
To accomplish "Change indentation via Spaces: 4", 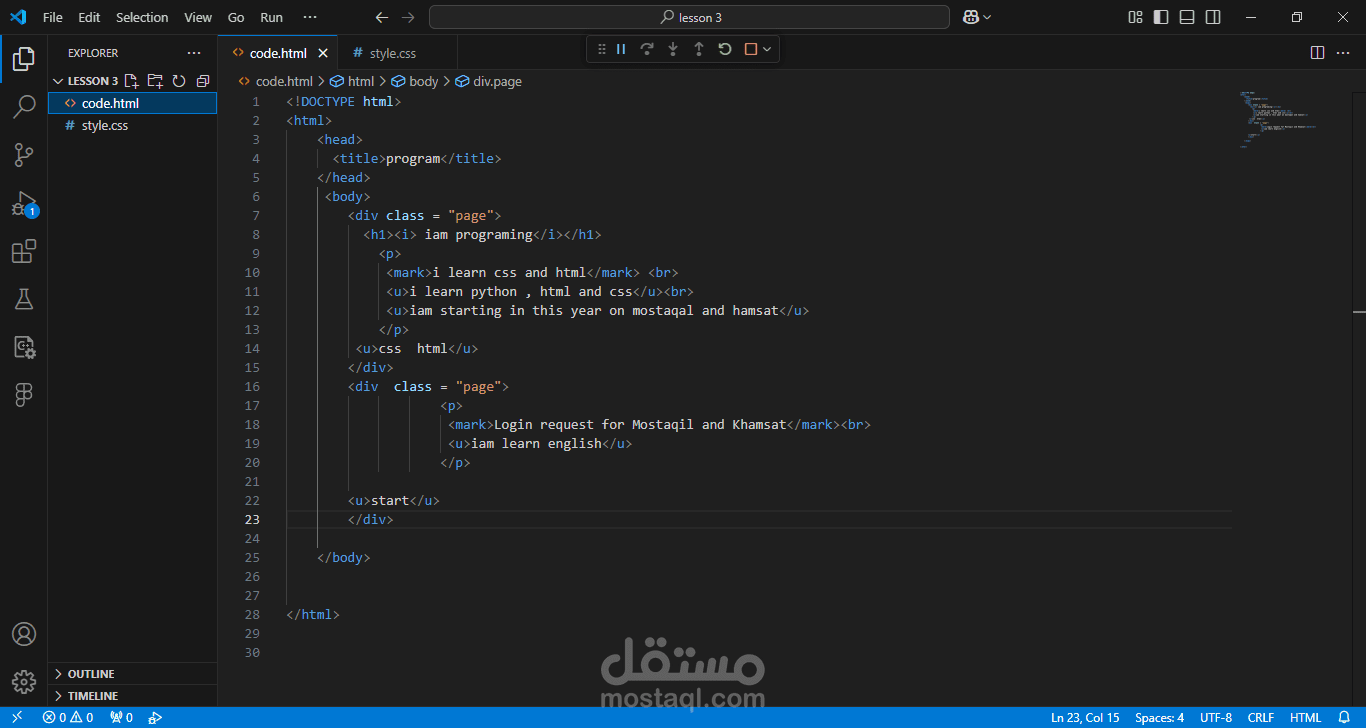I will (x=1159, y=717).
